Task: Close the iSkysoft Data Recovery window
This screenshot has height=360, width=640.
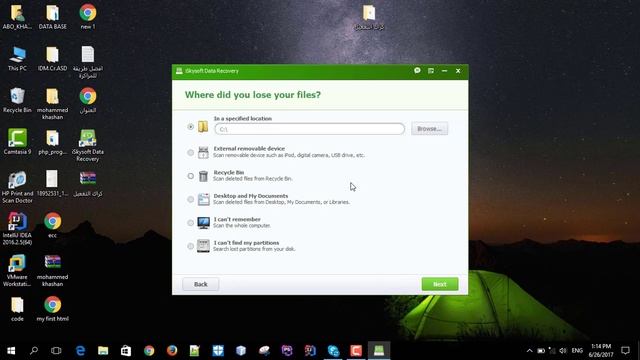Action: point(458,71)
